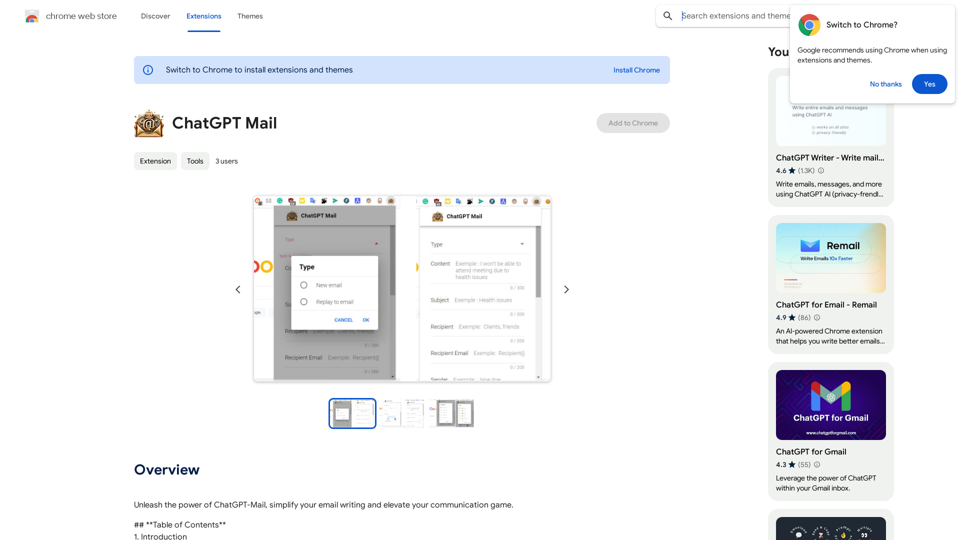Click the '3 users' text

pos(227,161)
